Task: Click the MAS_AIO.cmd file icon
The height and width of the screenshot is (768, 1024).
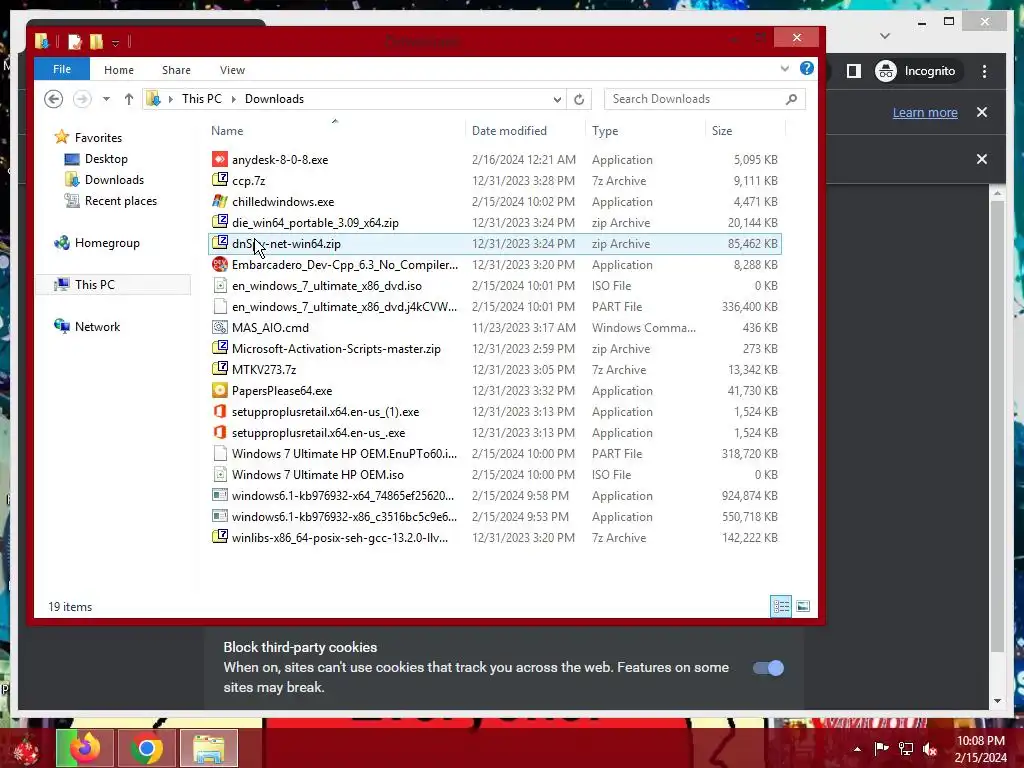Action: pos(220,327)
